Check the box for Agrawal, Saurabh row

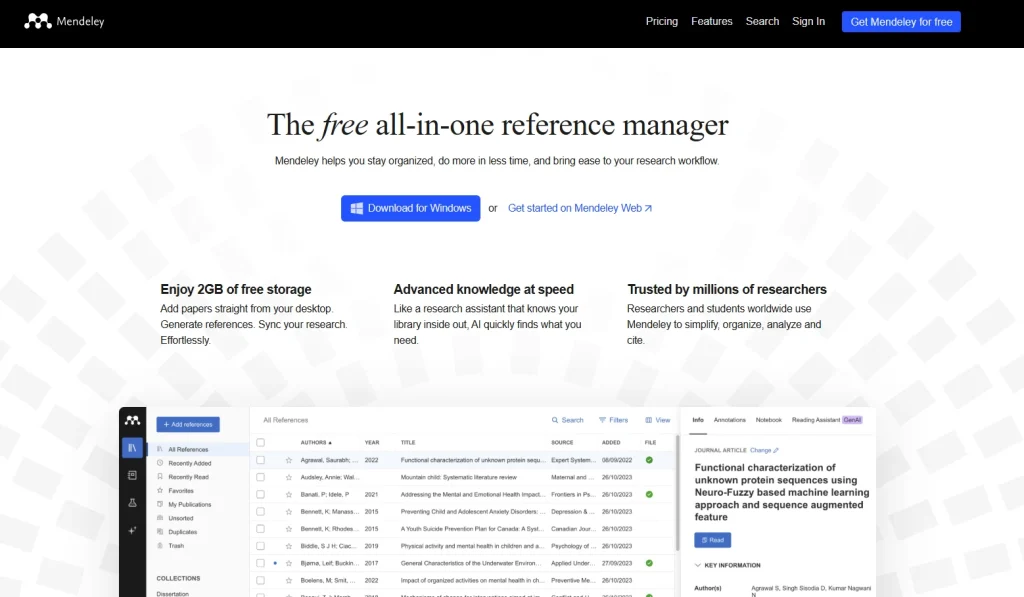coord(261,460)
